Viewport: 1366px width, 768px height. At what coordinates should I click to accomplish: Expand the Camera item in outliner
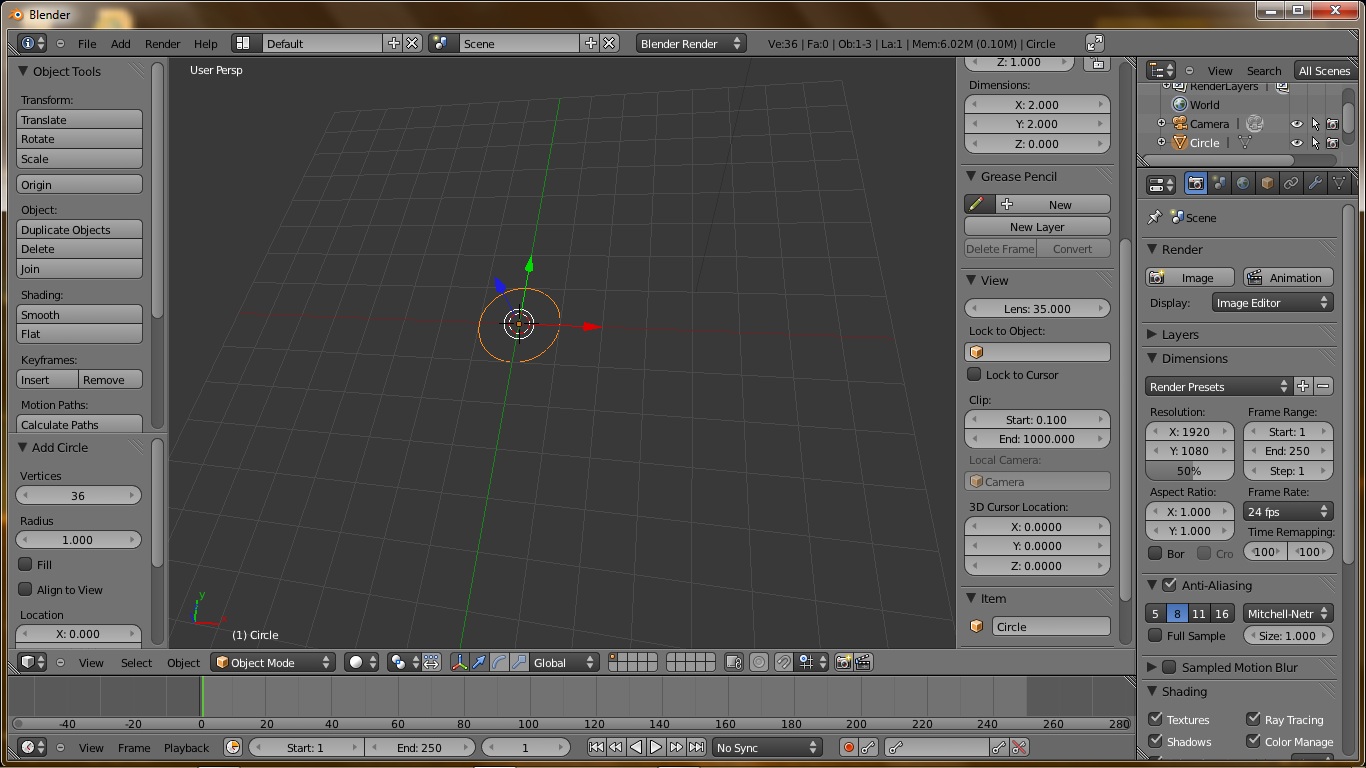coord(1161,124)
